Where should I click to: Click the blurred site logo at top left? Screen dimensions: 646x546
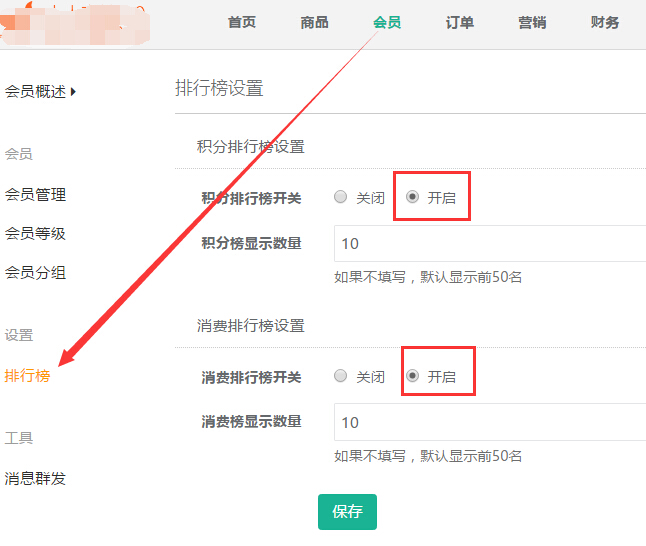pyautogui.click(x=75, y=22)
